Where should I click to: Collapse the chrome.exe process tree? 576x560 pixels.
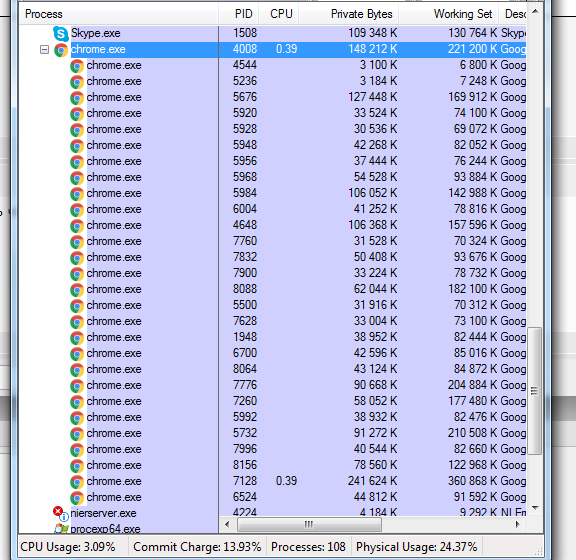tap(44, 49)
